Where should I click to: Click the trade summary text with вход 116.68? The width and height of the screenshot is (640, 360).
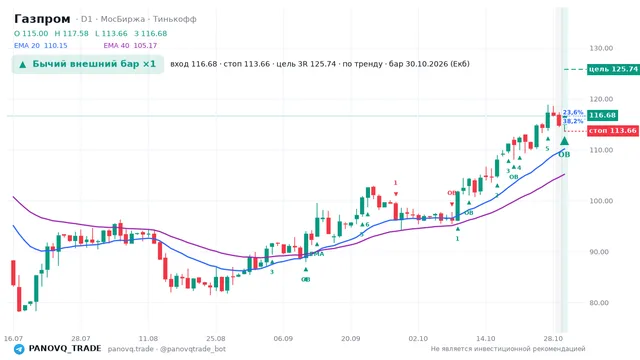click(x=320, y=64)
